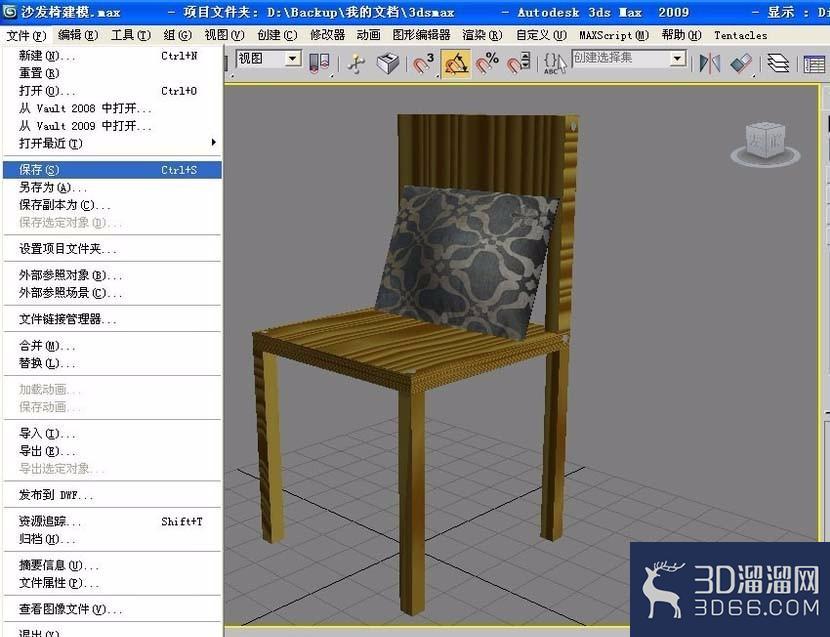This screenshot has width=830, height=637.
Task: Toggle keyboard shortcut override icon
Action: tap(387, 64)
